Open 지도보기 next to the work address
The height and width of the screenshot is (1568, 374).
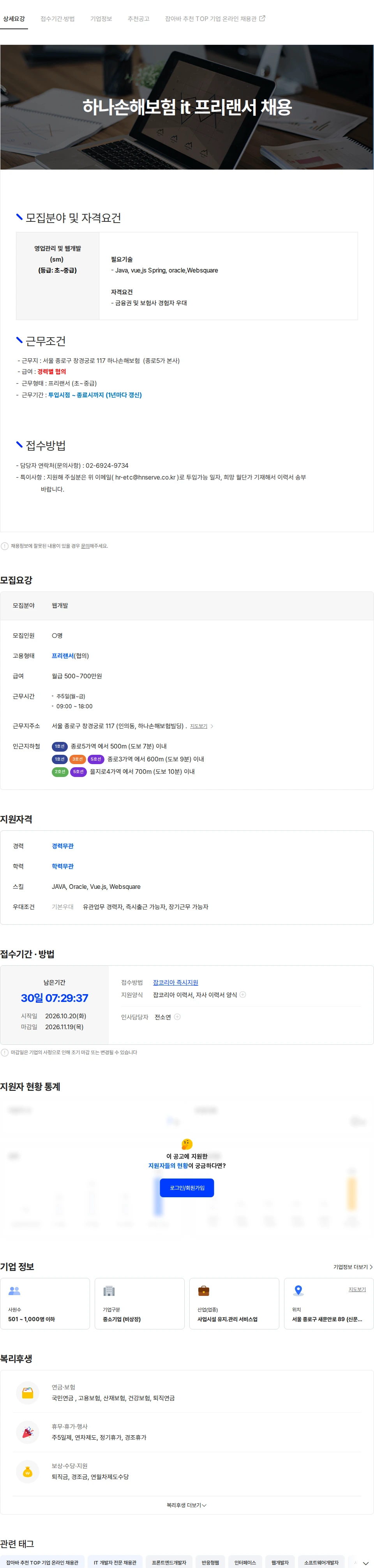[x=198, y=726]
